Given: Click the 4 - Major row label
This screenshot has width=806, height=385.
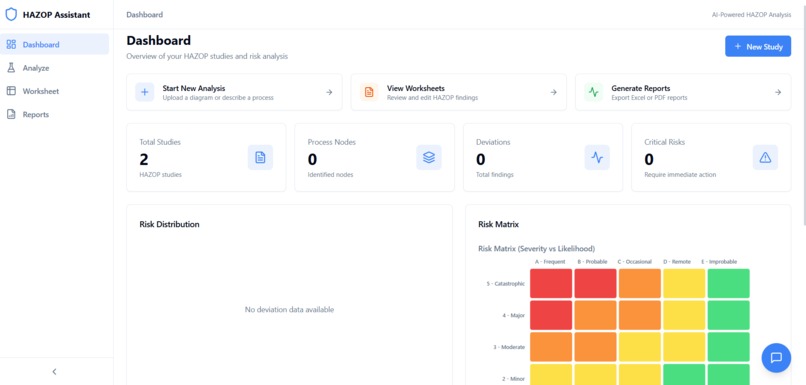Looking at the screenshot, I should 513,315.
